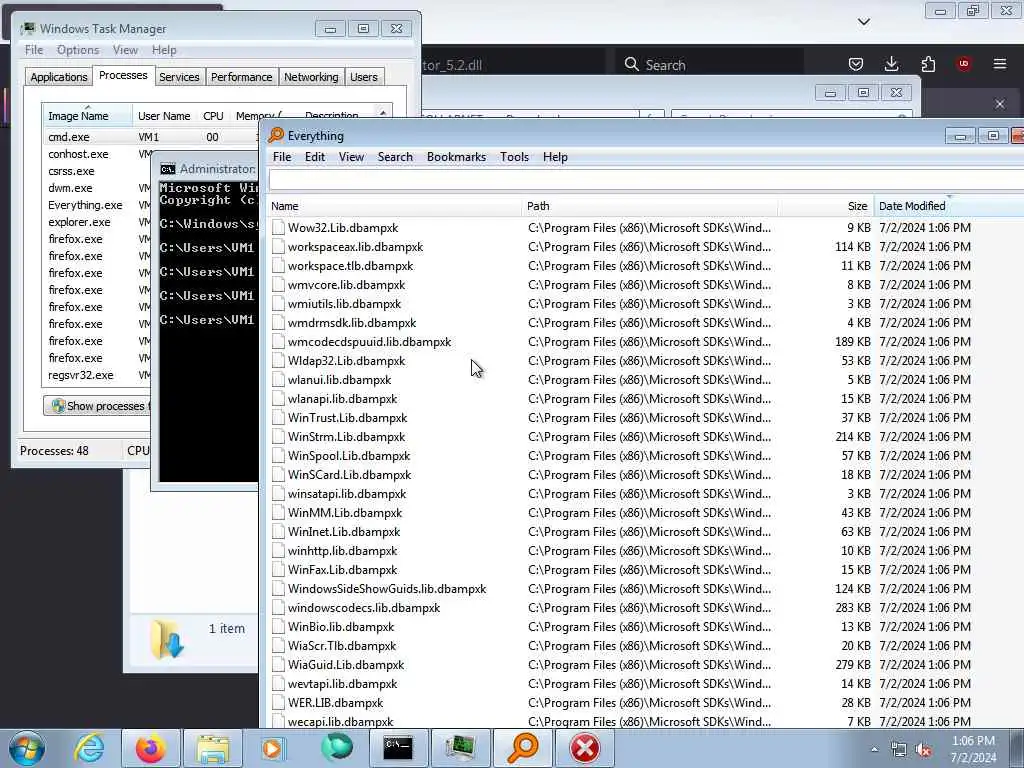The height and width of the screenshot is (768, 1024).
Task: Open Task Manager Options menu
Action: [x=78, y=50]
